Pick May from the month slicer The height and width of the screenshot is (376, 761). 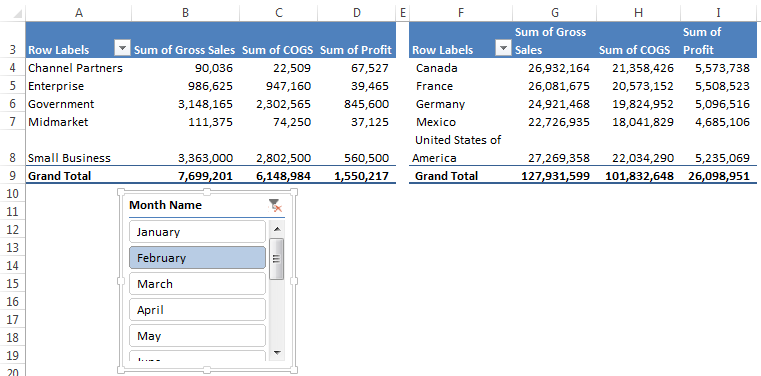[x=198, y=336]
